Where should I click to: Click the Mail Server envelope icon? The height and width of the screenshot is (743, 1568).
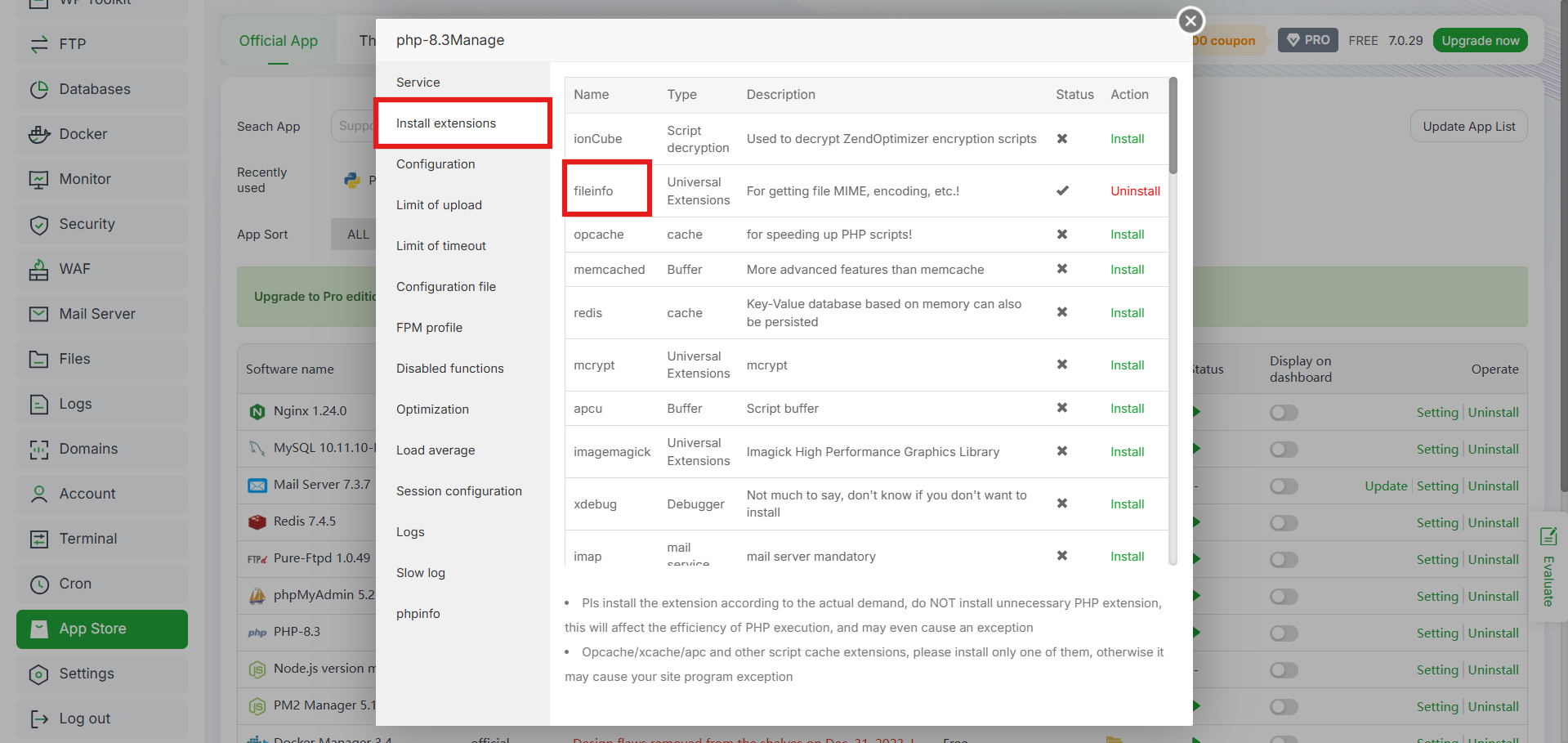39,314
